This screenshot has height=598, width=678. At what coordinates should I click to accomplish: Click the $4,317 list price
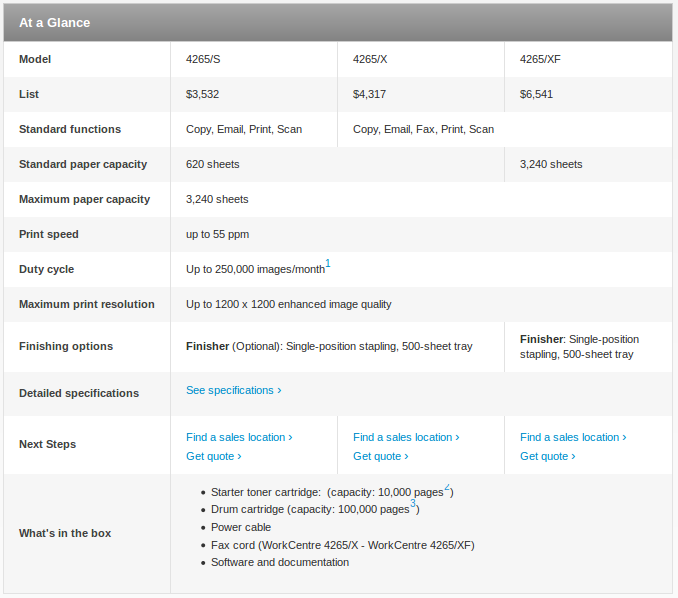tap(369, 94)
